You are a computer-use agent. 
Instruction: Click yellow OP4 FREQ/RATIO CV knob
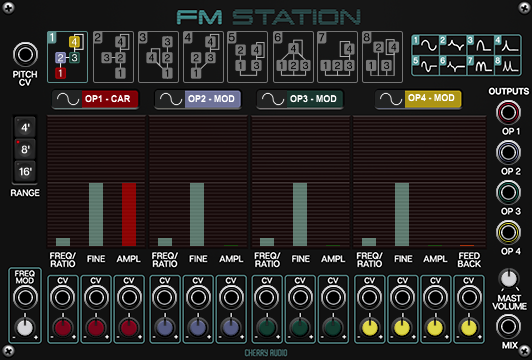tap(369, 327)
